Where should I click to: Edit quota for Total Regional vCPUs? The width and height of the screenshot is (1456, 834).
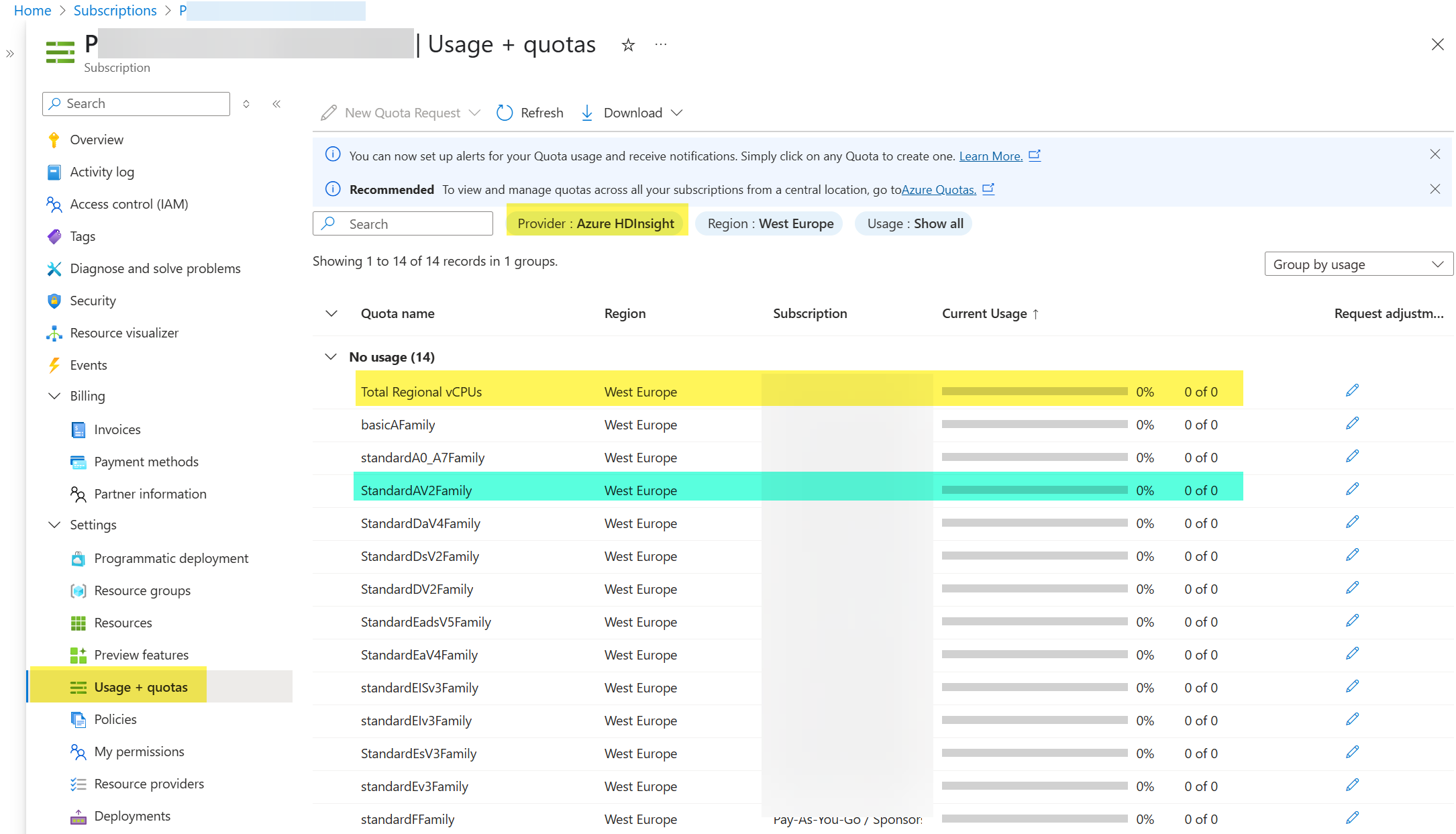click(1352, 390)
